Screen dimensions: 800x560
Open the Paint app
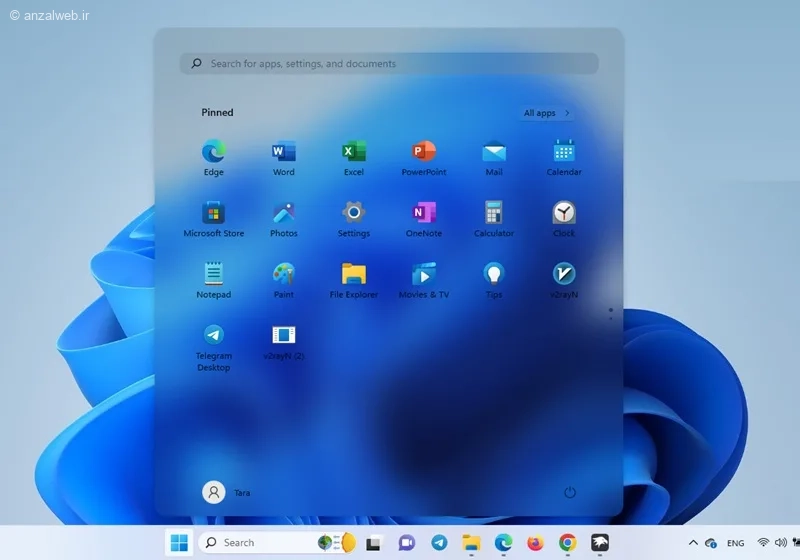[283, 281]
